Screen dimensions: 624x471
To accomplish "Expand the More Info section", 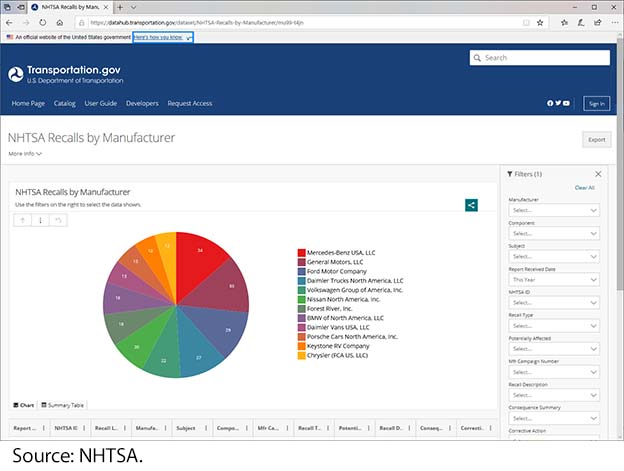I will click(25, 154).
